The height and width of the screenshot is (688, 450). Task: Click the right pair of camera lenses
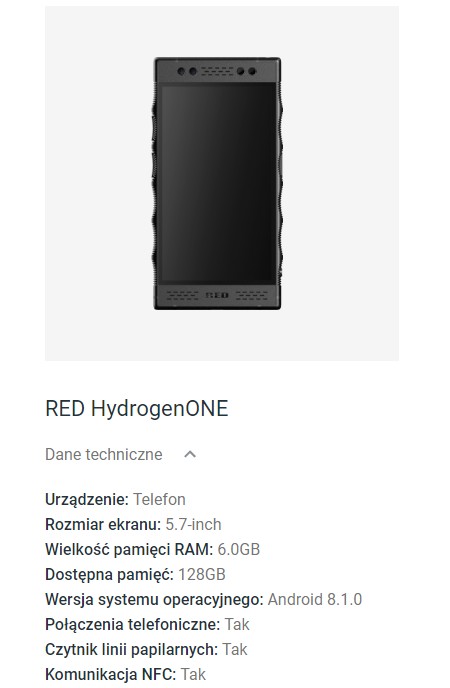(246, 71)
